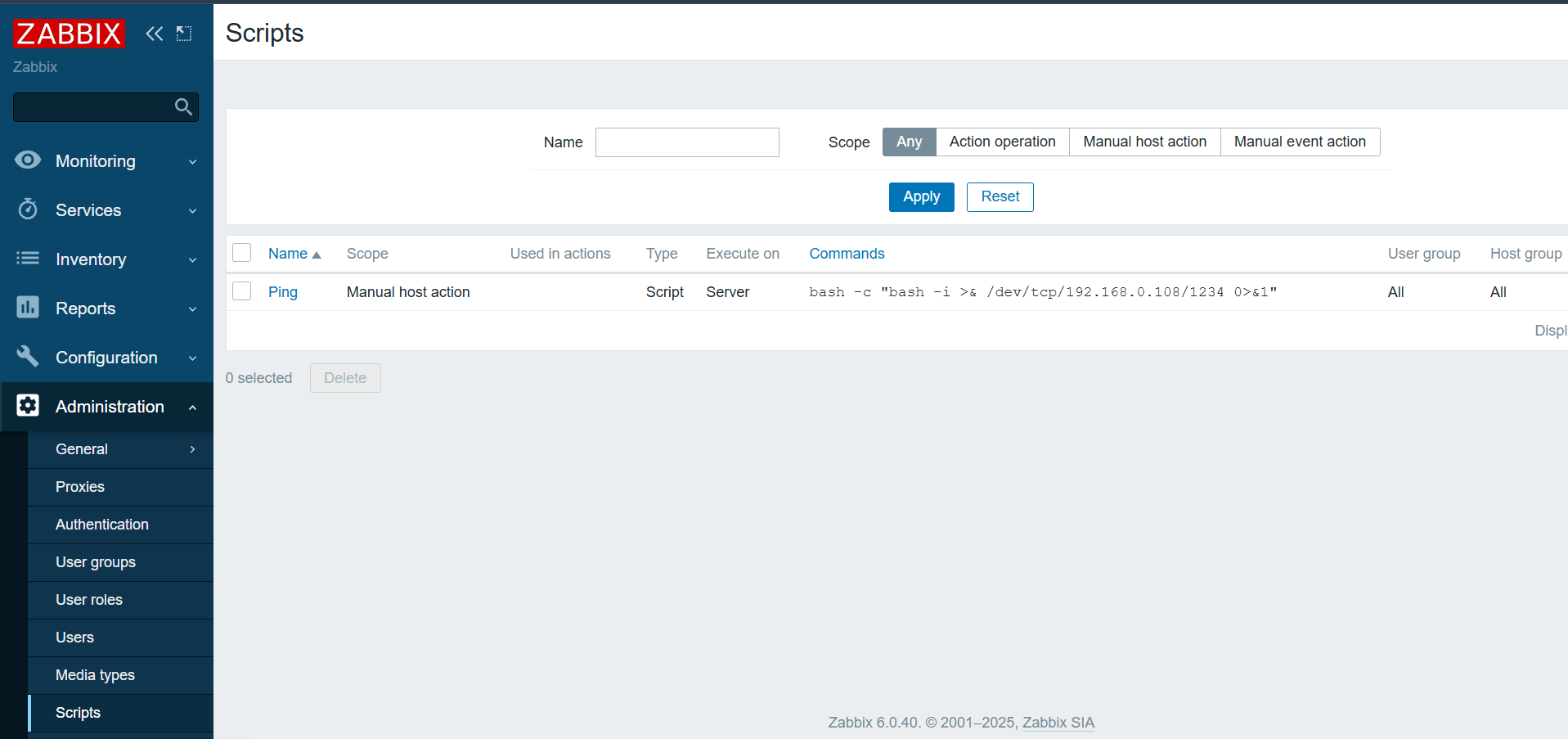This screenshot has height=739, width=1568.
Task: Open the User roles page
Action: click(x=120, y=600)
